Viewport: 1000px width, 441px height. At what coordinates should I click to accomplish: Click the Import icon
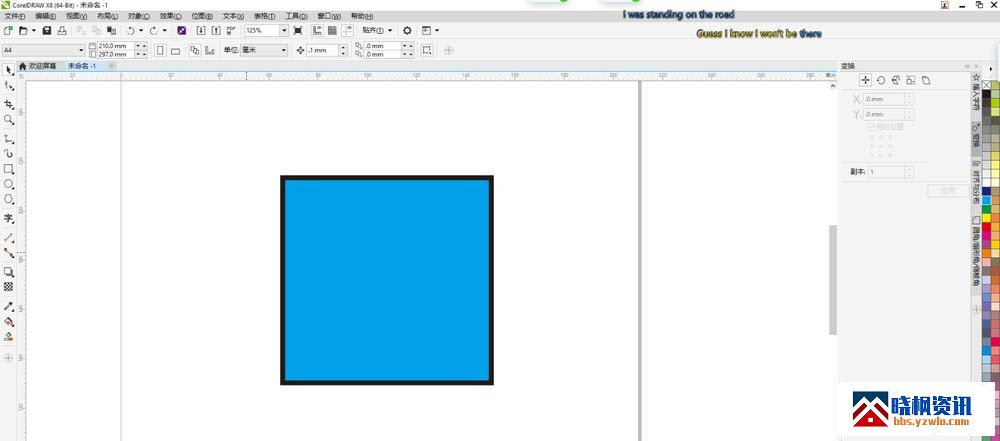pos(201,30)
